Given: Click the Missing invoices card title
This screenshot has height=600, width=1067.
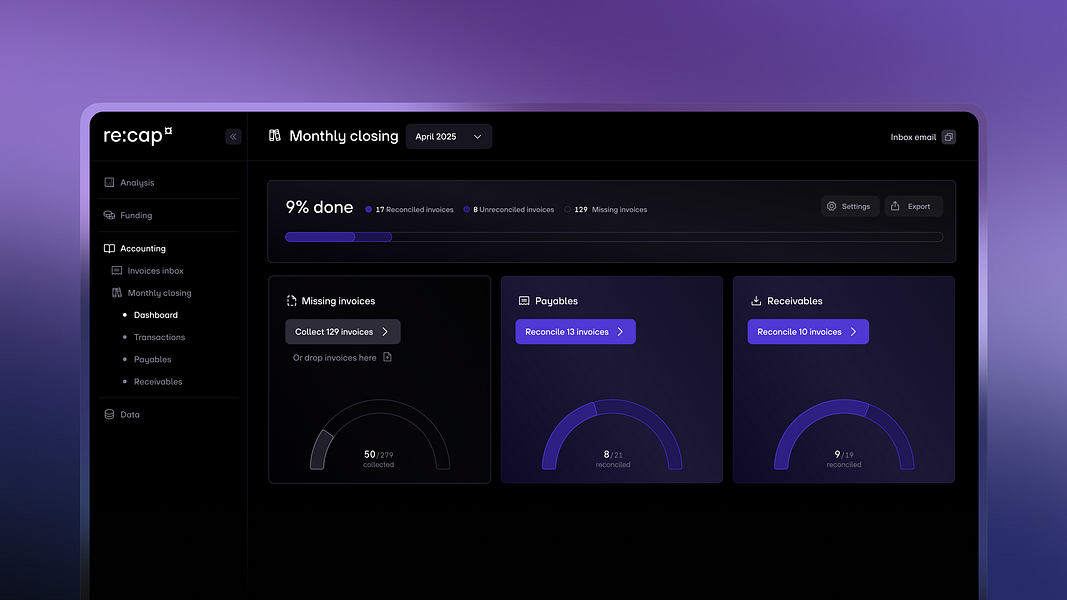Looking at the screenshot, I should [x=338, y=301].
